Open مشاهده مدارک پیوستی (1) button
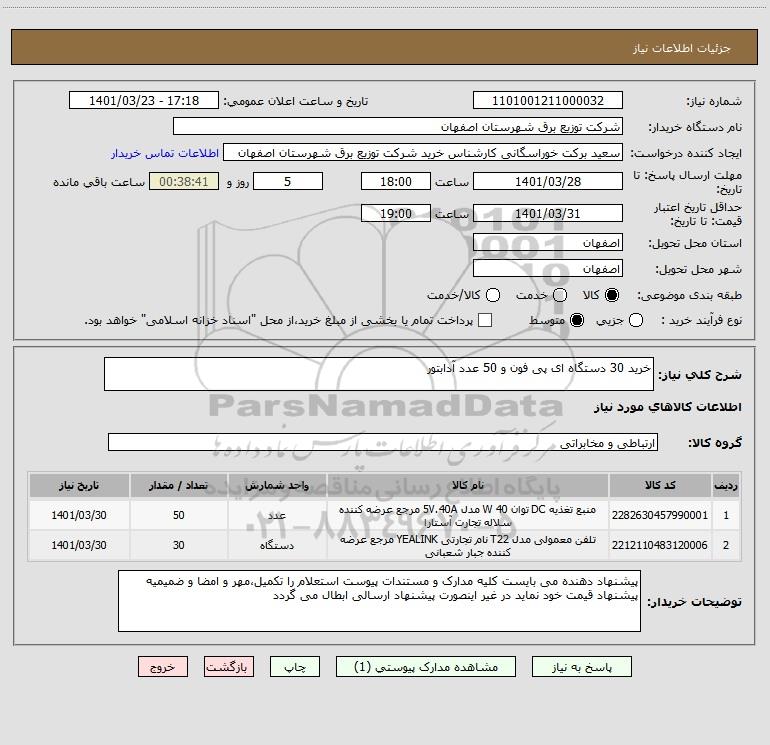Image resolution: width=770 pixels, height=745 pixels. pos(426,667)
